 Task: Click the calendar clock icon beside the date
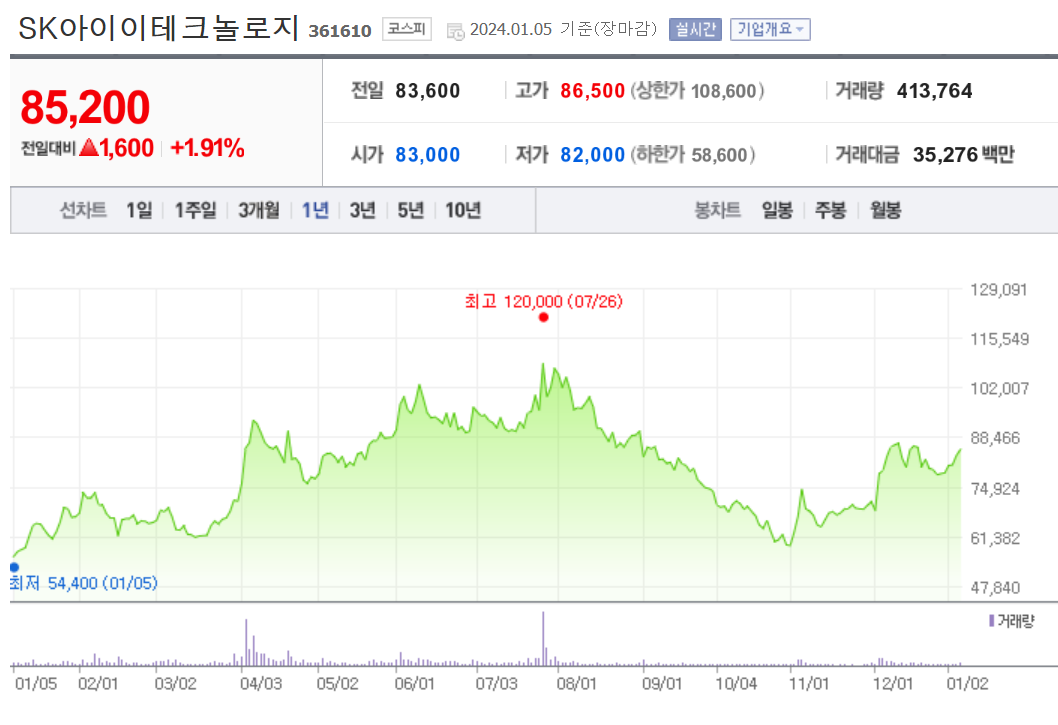coord(455,31)
